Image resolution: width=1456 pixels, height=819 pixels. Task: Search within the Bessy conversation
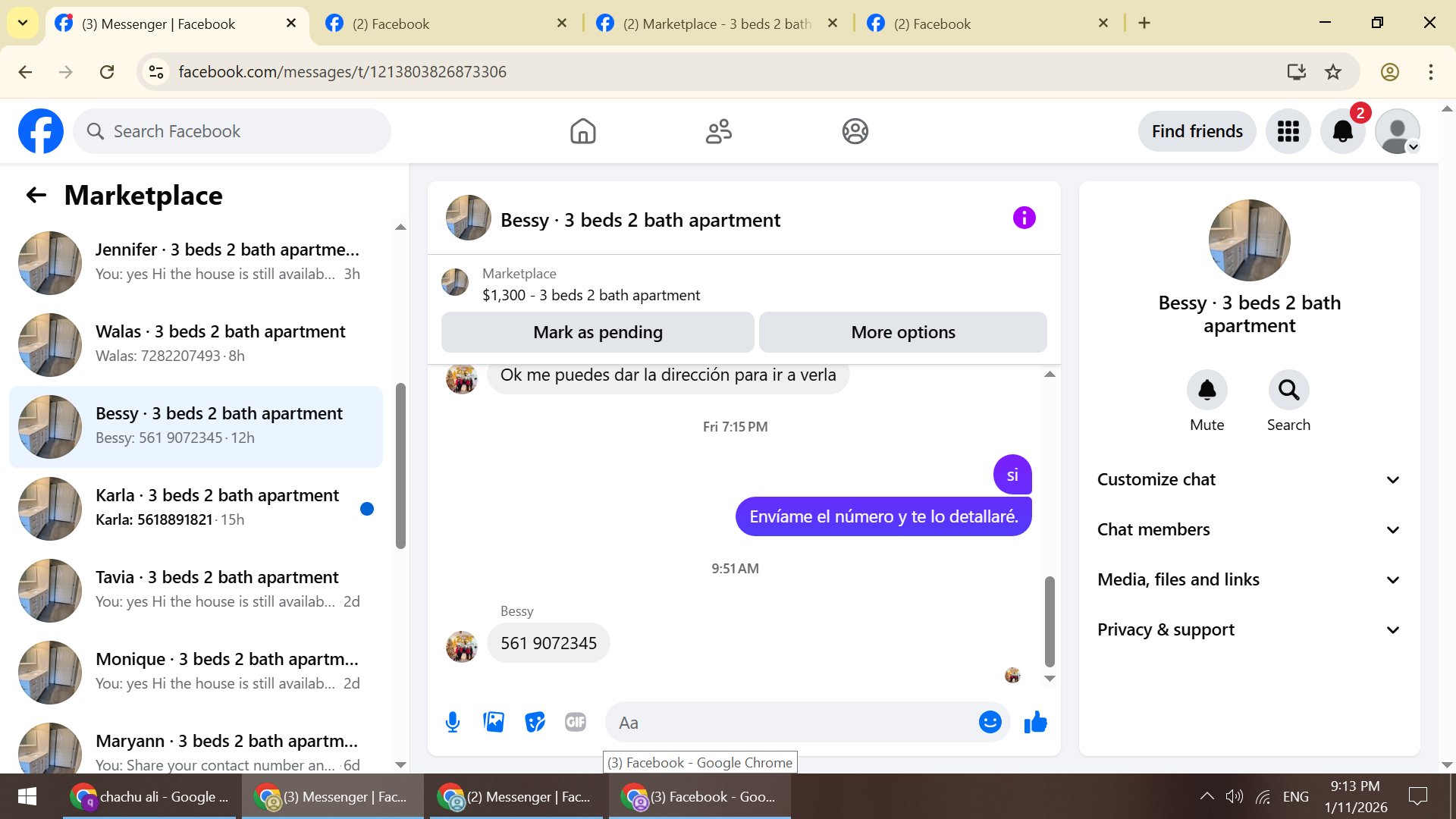pyautogui.click(x=1288, y=390)
